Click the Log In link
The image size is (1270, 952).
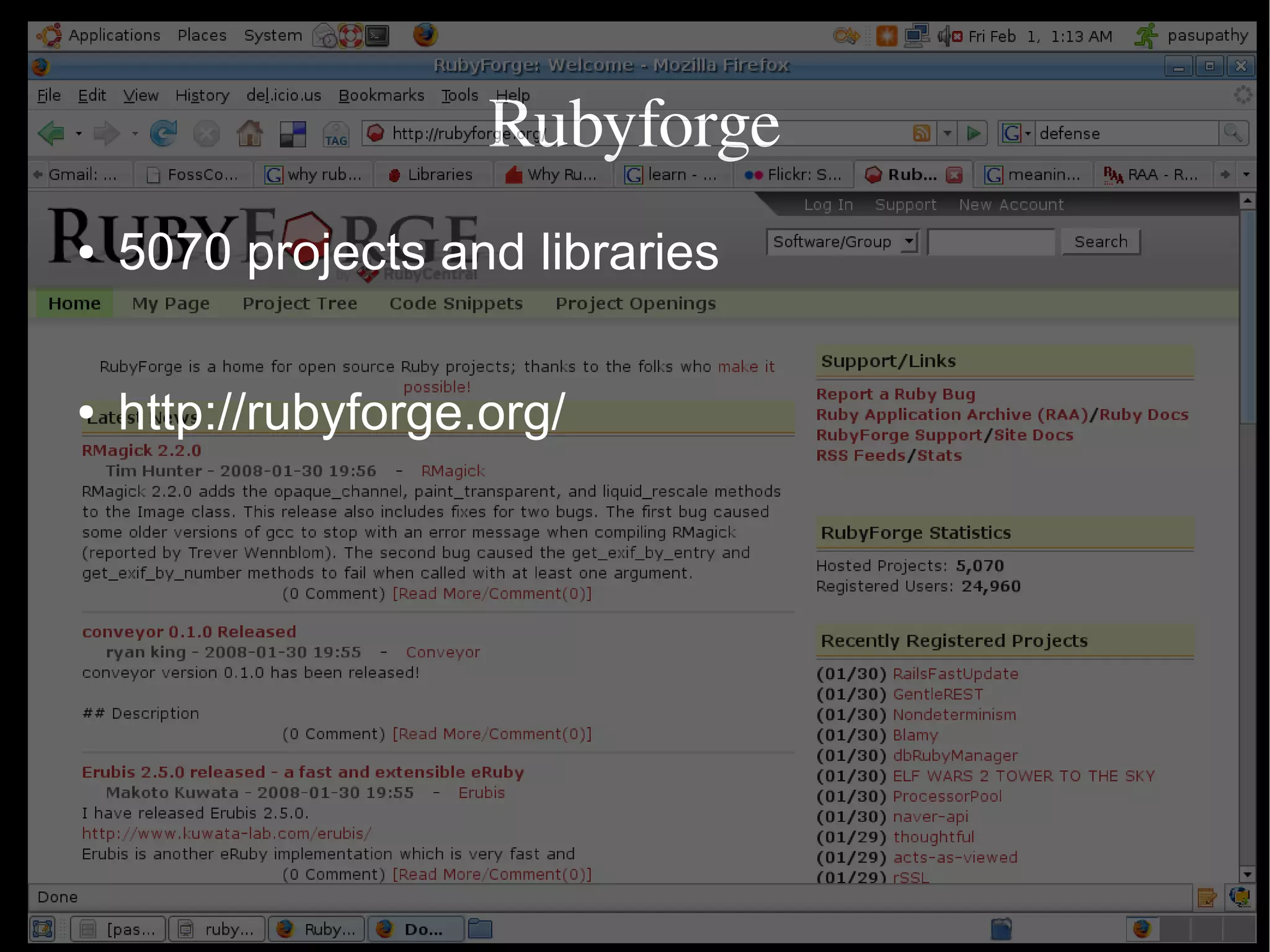pyautogui.click(x=828, y=205)
